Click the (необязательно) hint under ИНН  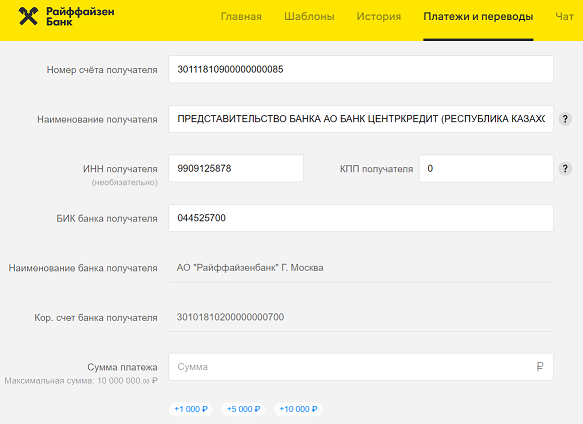pos(125,183)
